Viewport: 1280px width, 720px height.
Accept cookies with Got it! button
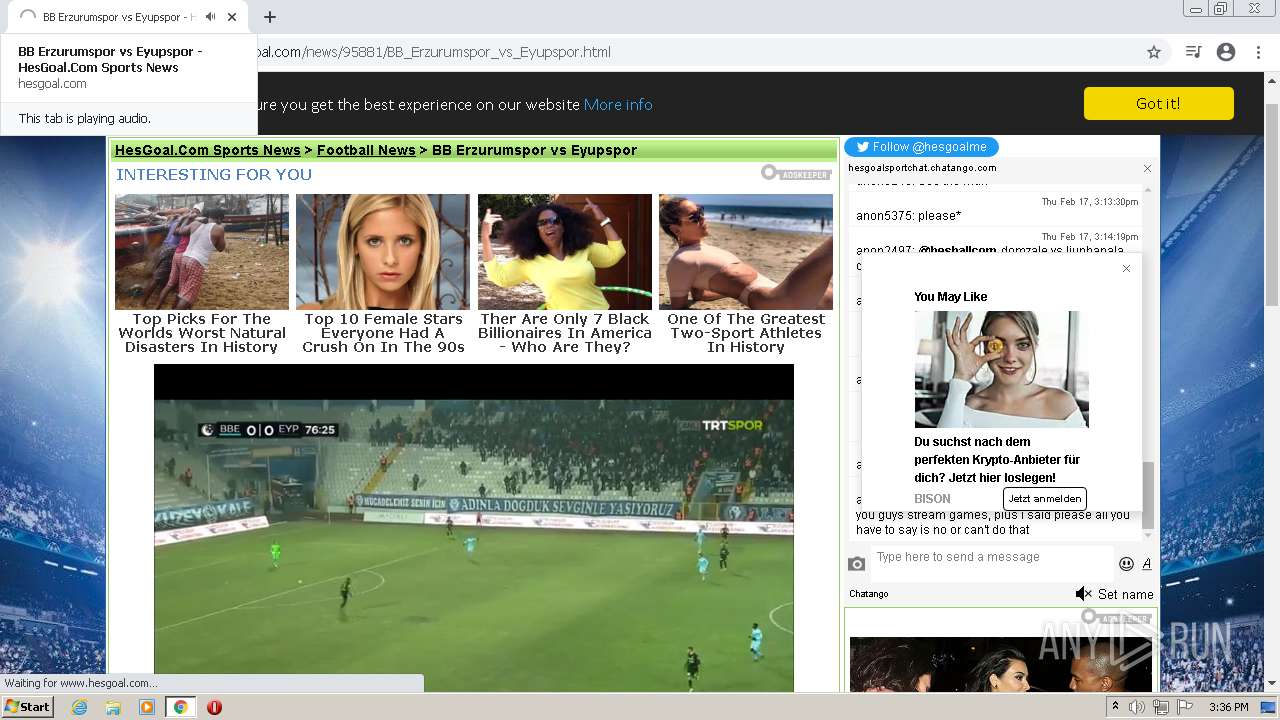(x=1158, y=103)
